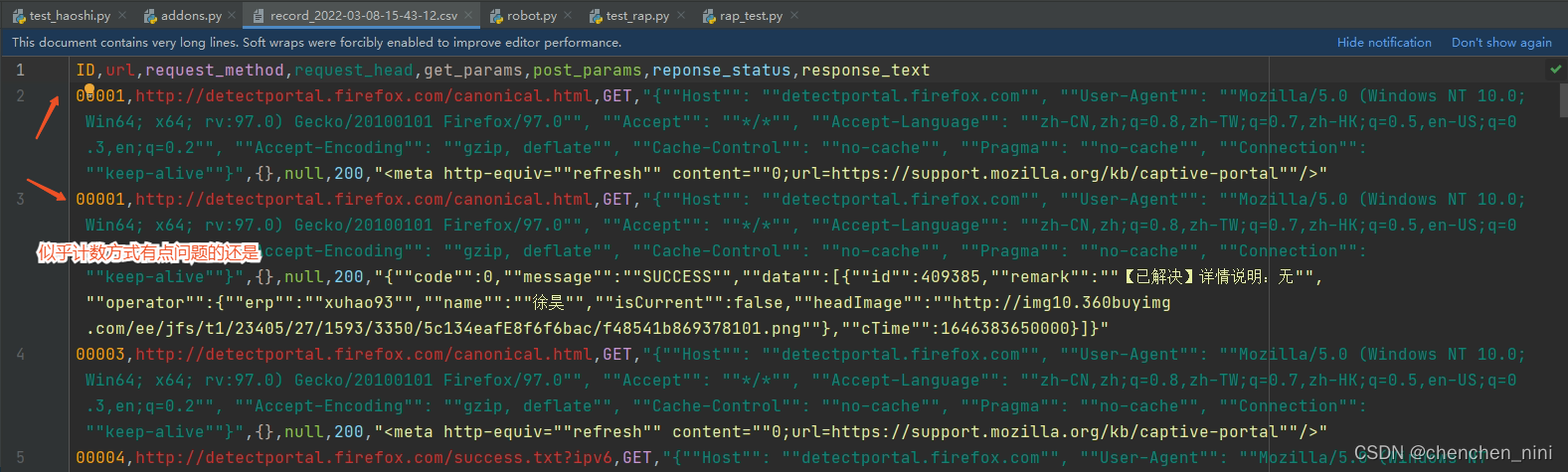1568x472 pixels.
Task: Click the Python icon on test_rap.py tab
Action: tap(595, 16)
